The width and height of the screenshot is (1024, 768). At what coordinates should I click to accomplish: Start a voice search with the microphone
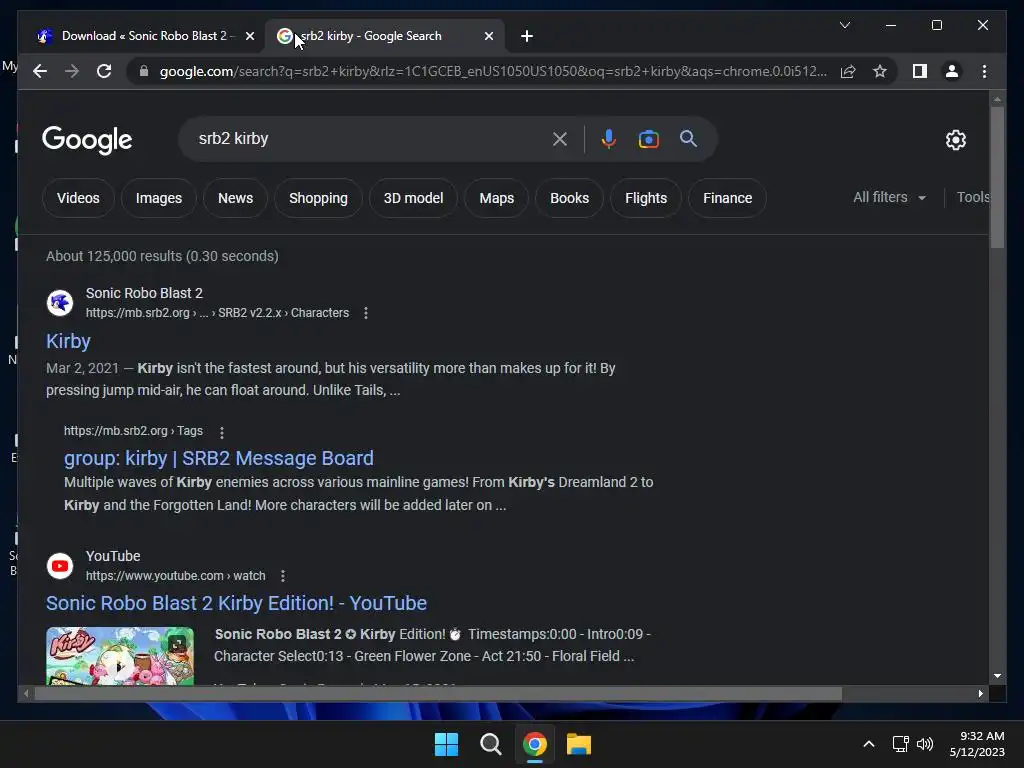pyautogui.click(x=608, y=139)
